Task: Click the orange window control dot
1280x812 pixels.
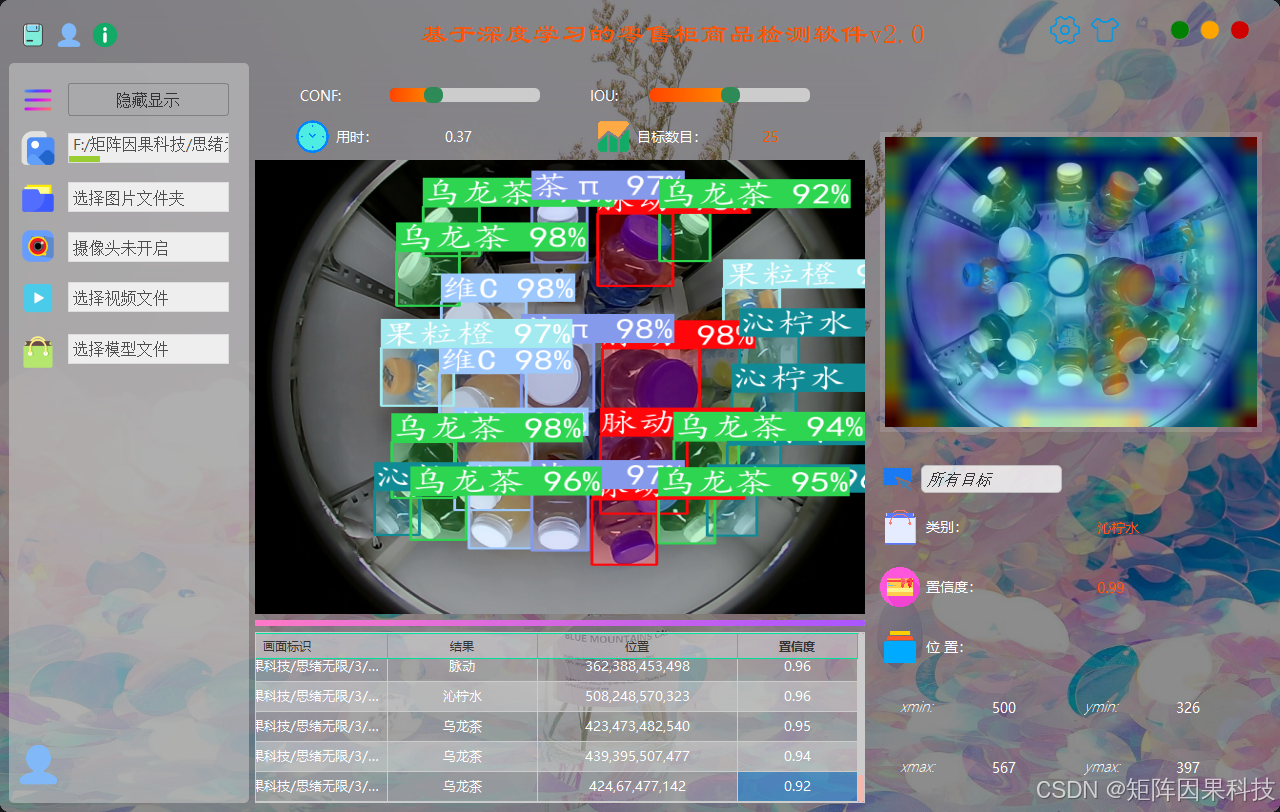Action: click(x=1210, y=30)
